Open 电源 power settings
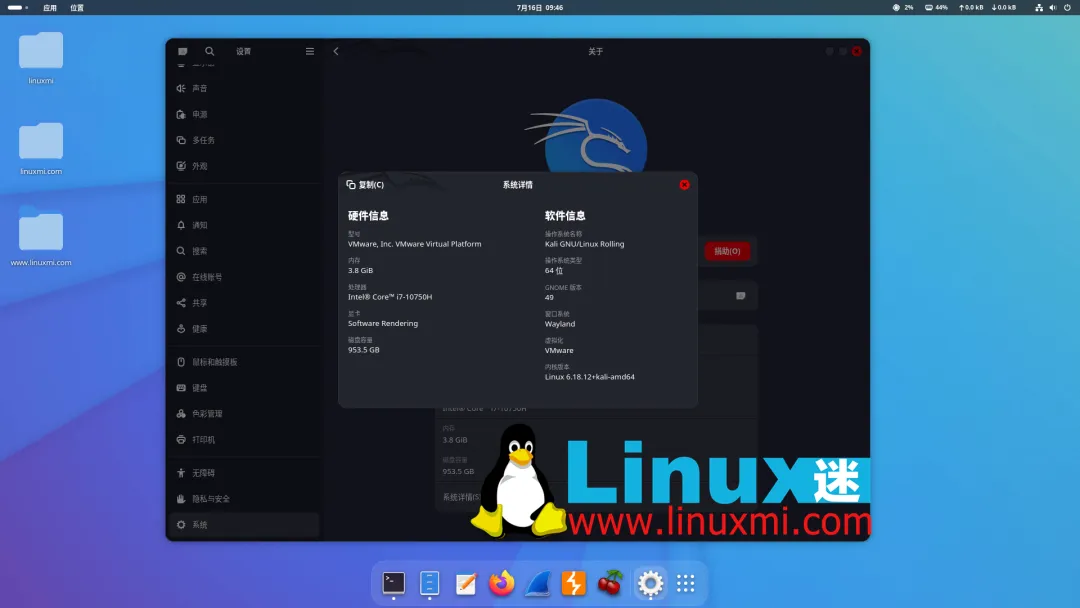 click(x=244, y=114)
